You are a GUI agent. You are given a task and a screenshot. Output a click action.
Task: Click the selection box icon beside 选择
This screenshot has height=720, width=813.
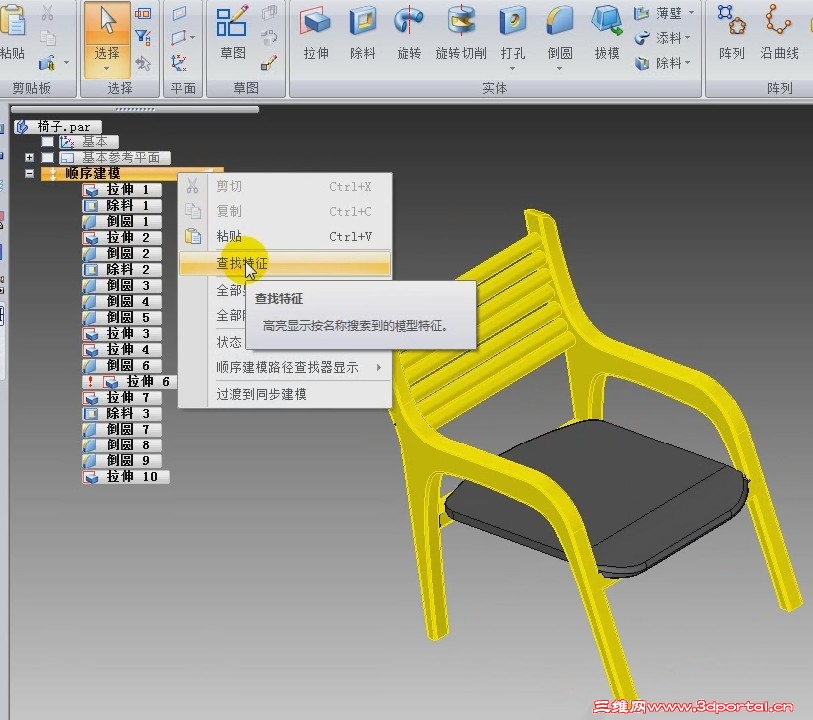(143, 13)
